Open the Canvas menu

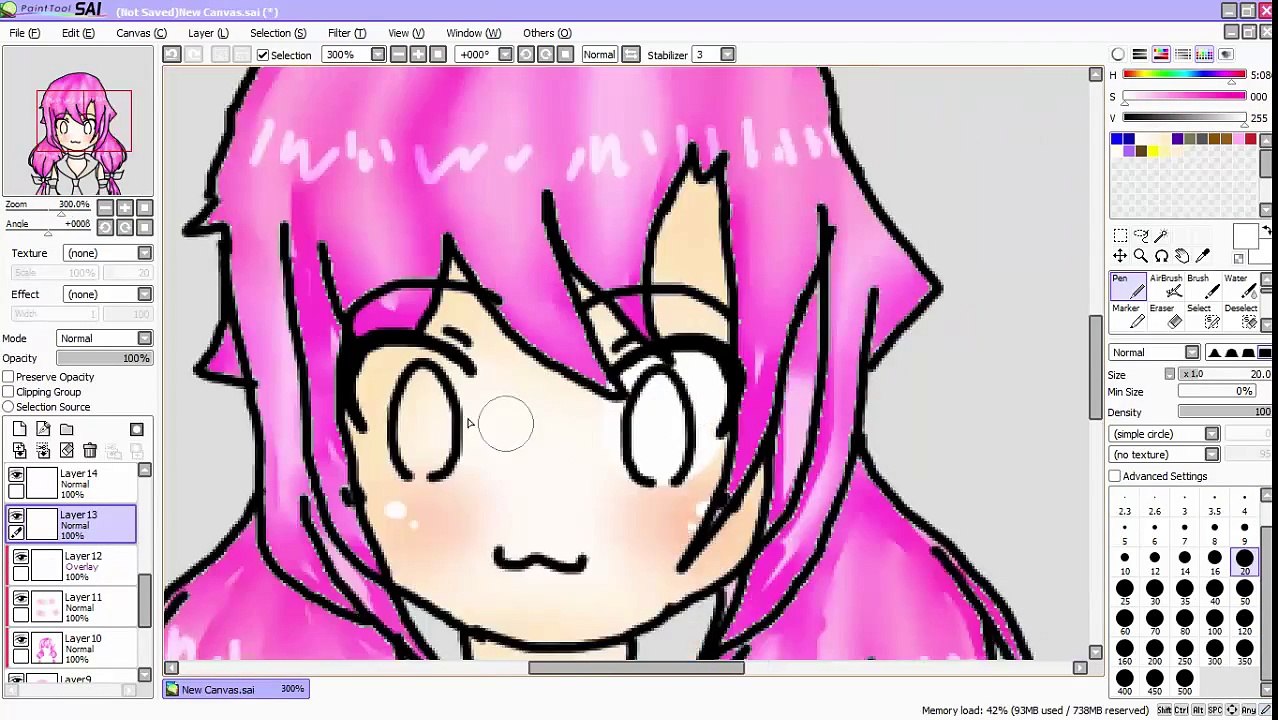click(141, 33)
